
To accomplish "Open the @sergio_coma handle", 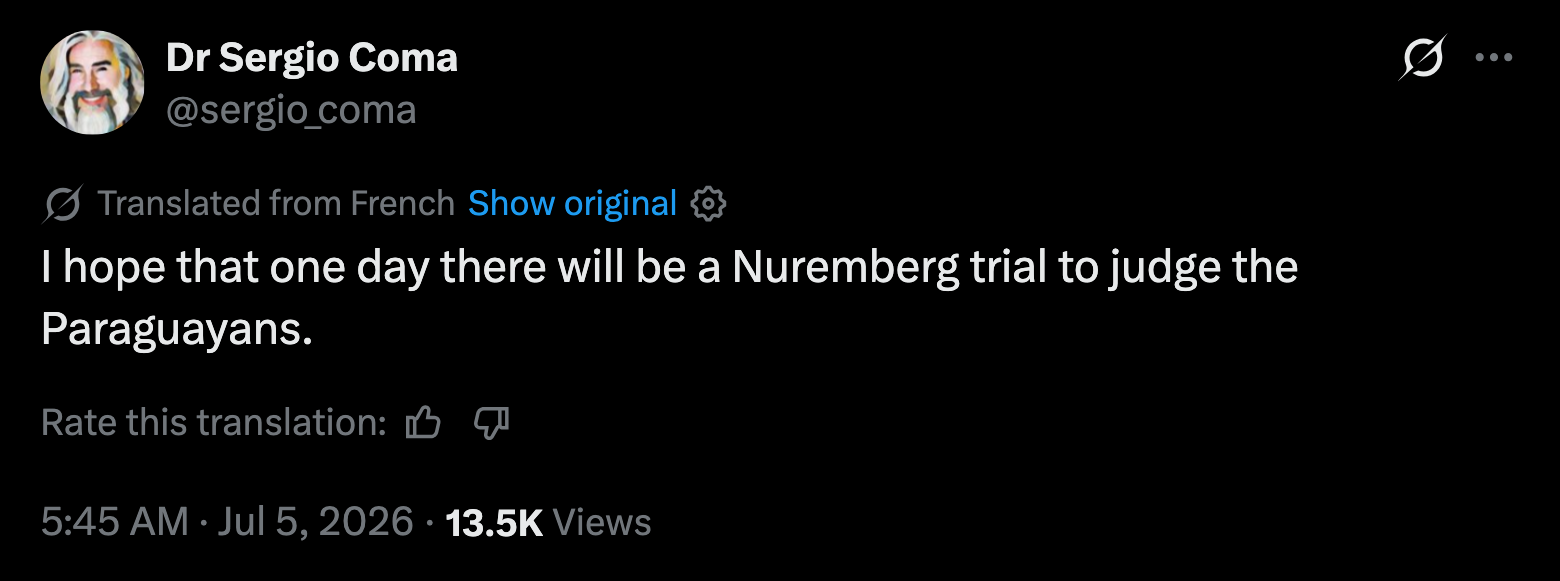I will (291, 109).
